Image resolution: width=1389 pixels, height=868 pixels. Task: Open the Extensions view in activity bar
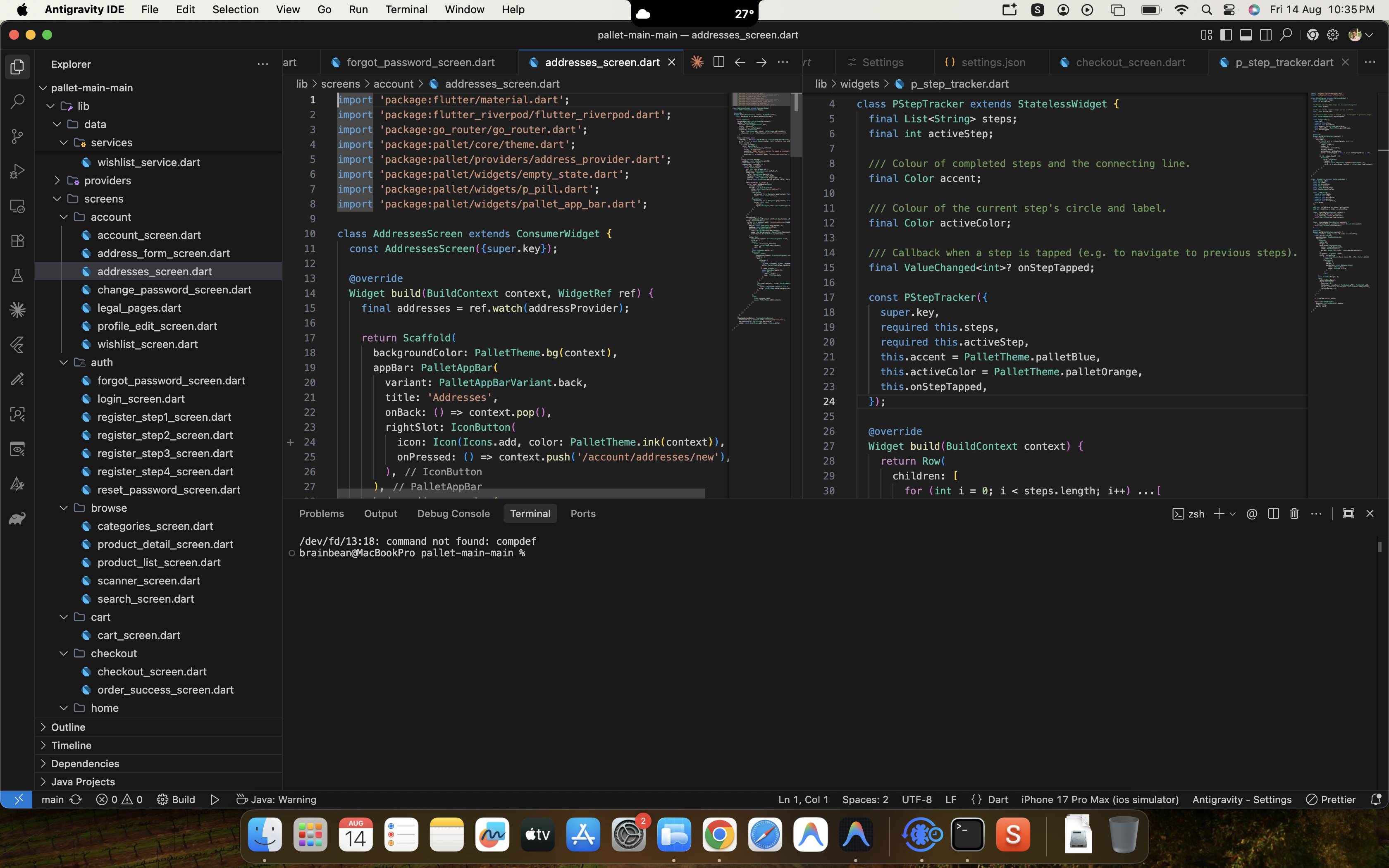[x=17, y=241]
